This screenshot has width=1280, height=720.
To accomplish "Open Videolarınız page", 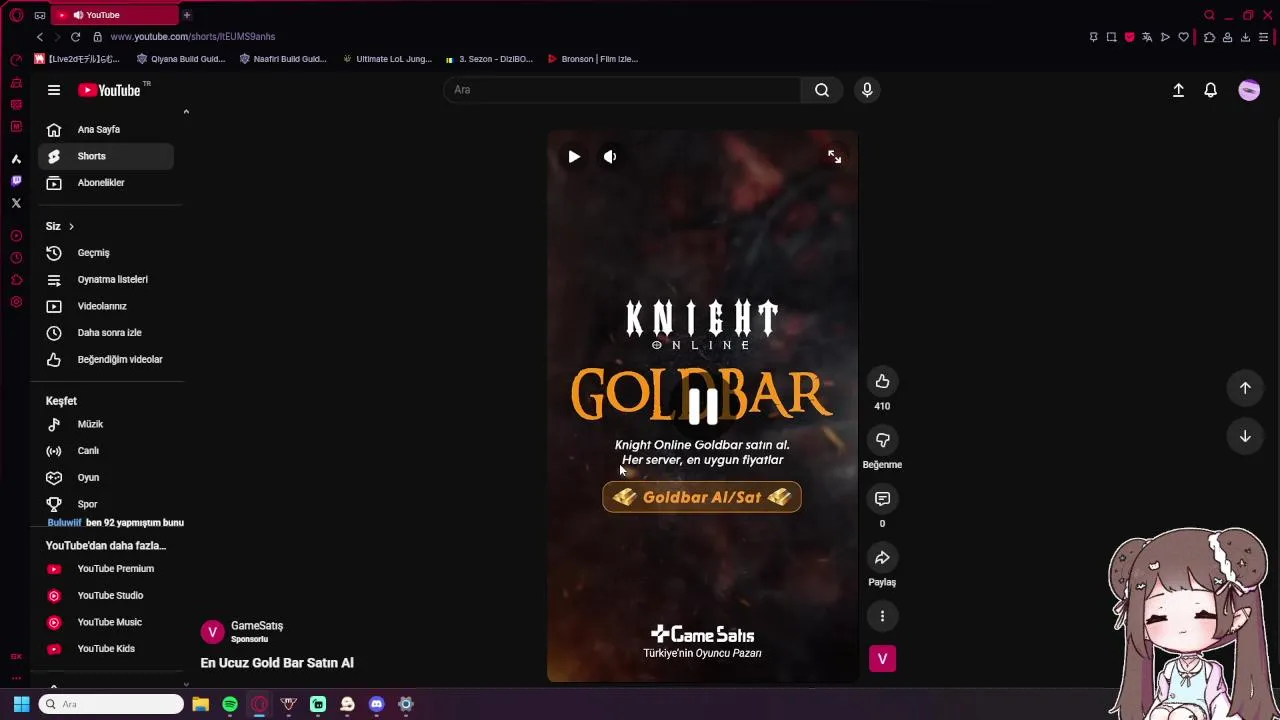I will (x=106, y=306).
